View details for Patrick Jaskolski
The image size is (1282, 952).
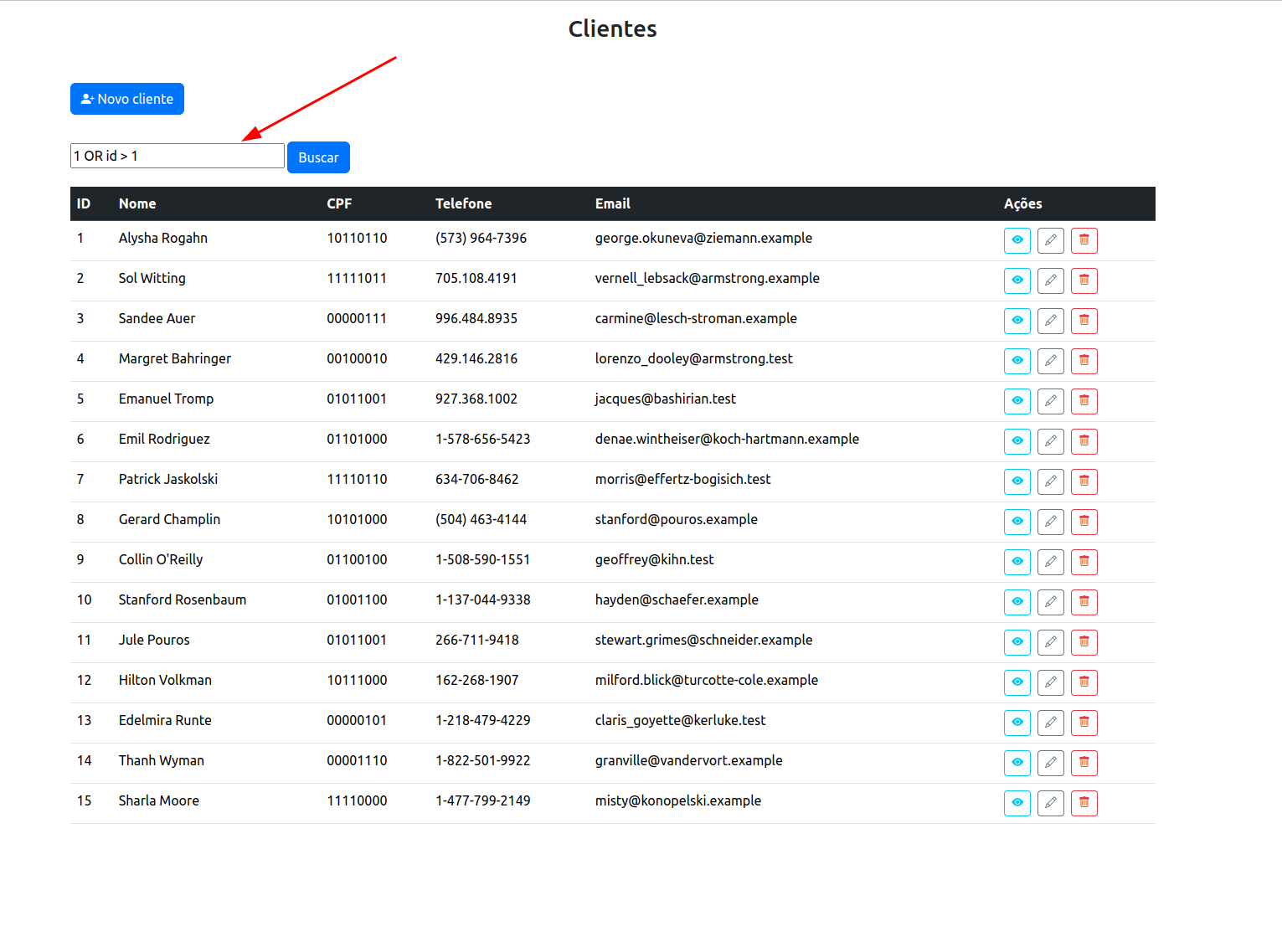coord(1017,481)
